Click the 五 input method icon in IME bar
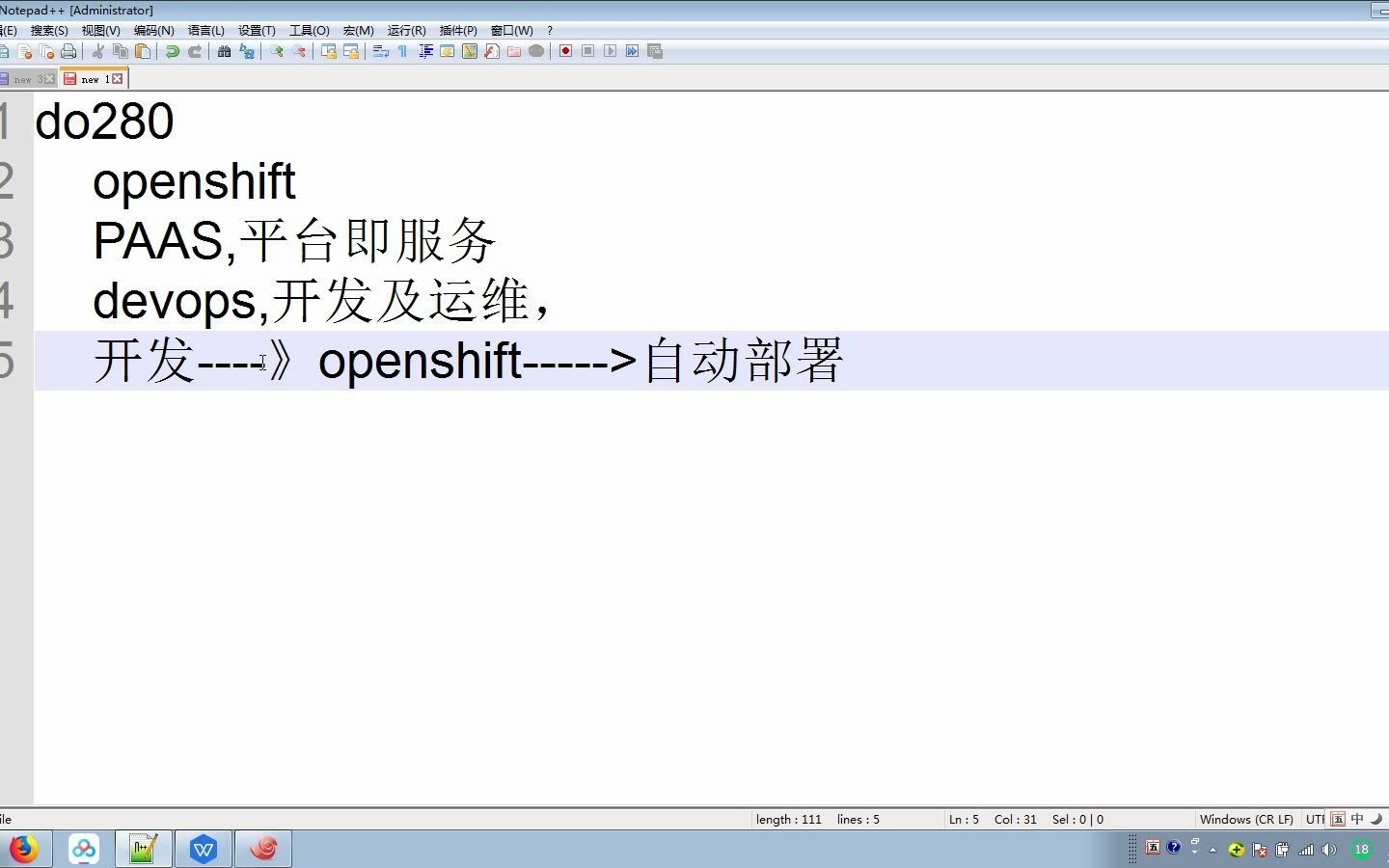 click(1338, 819)
